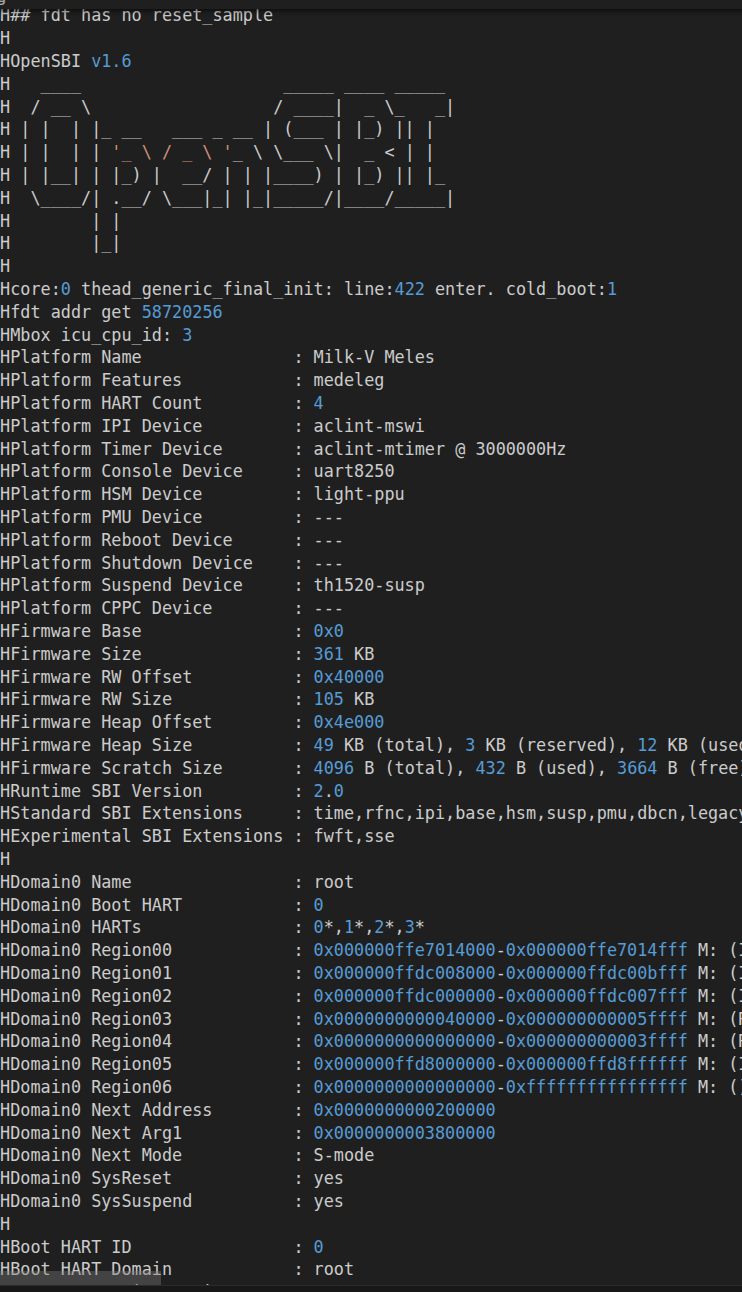Click the Domain0 Next Address 0x0000000000200000 value
Image resolution: width=742 pixels, height=1292 pixels.
tap(404, 1110)
